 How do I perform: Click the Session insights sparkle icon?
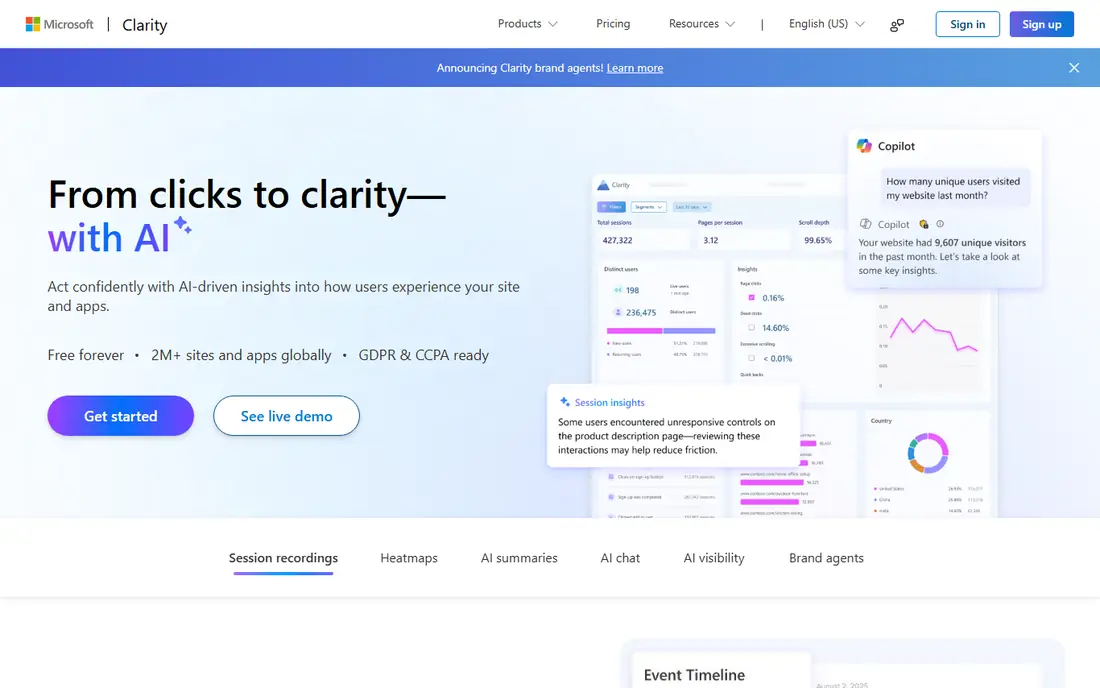565,402
